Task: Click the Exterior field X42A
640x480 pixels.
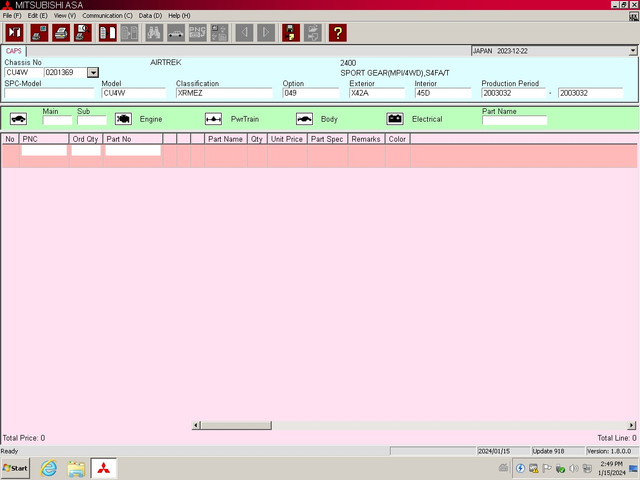Action: pyautogui.click(x=377, y=93)
